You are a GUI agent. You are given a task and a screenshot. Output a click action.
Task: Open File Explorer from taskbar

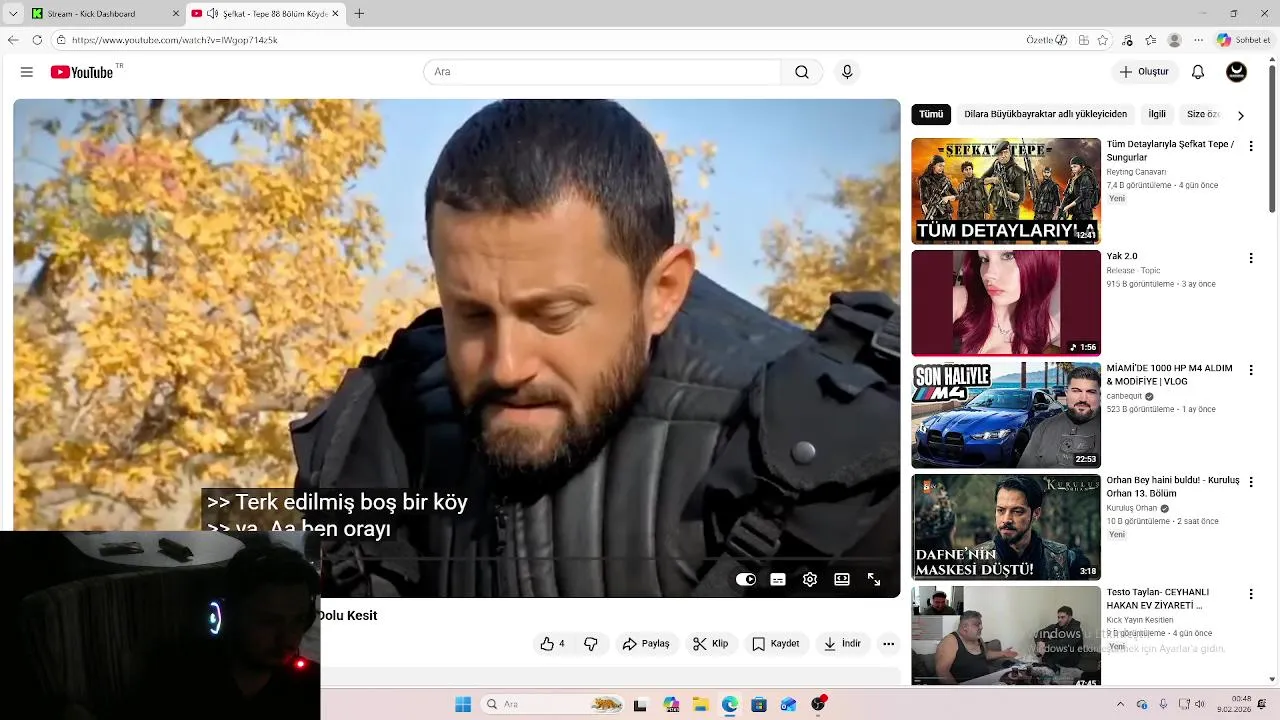point(701,704)
